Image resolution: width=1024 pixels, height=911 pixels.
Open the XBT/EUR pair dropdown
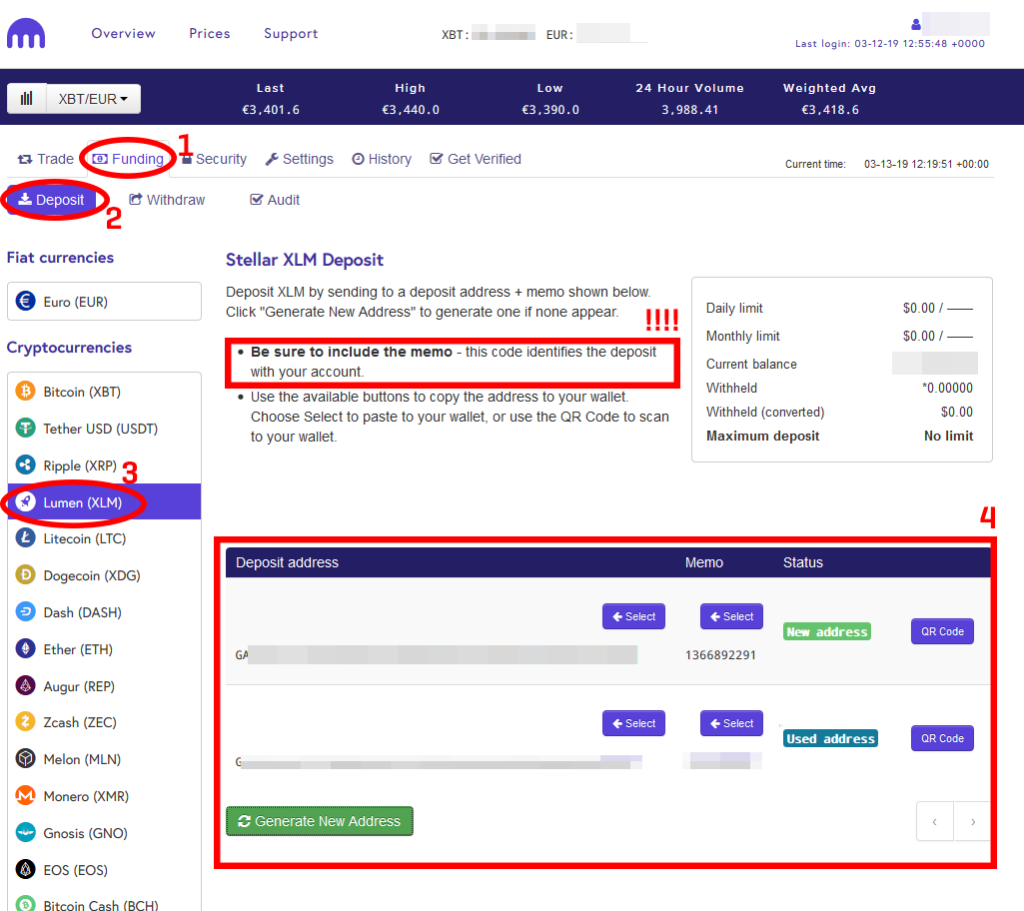(93, 99)
